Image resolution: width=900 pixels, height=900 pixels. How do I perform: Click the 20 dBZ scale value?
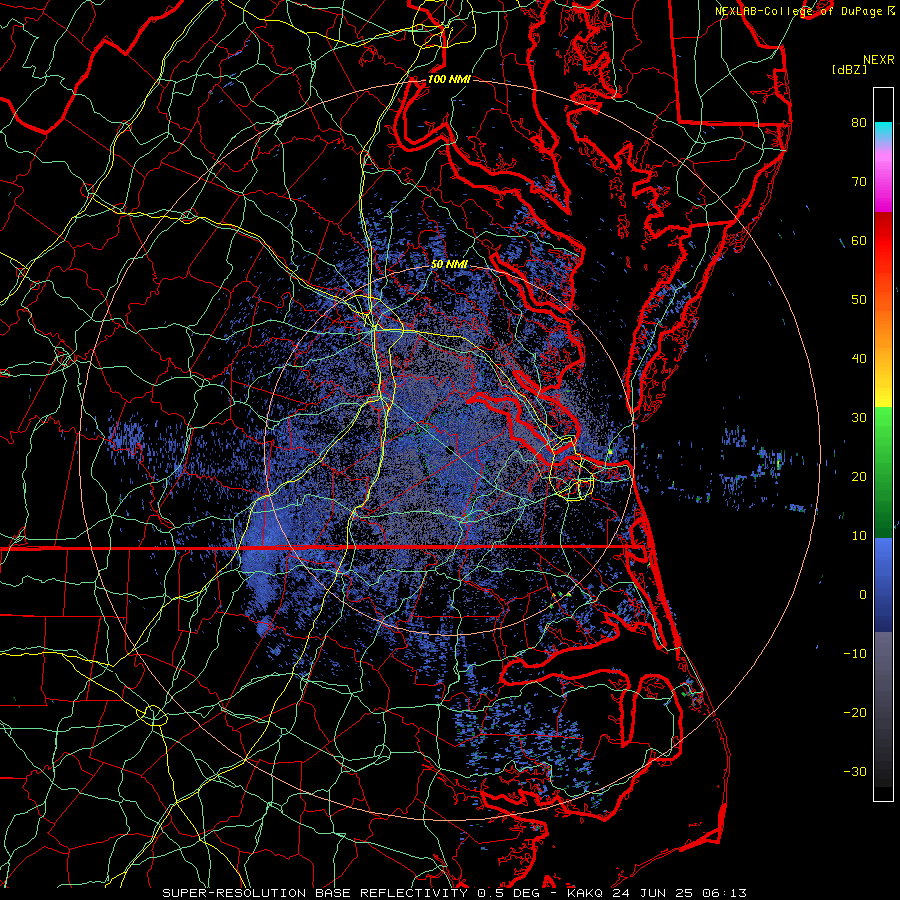859,476
